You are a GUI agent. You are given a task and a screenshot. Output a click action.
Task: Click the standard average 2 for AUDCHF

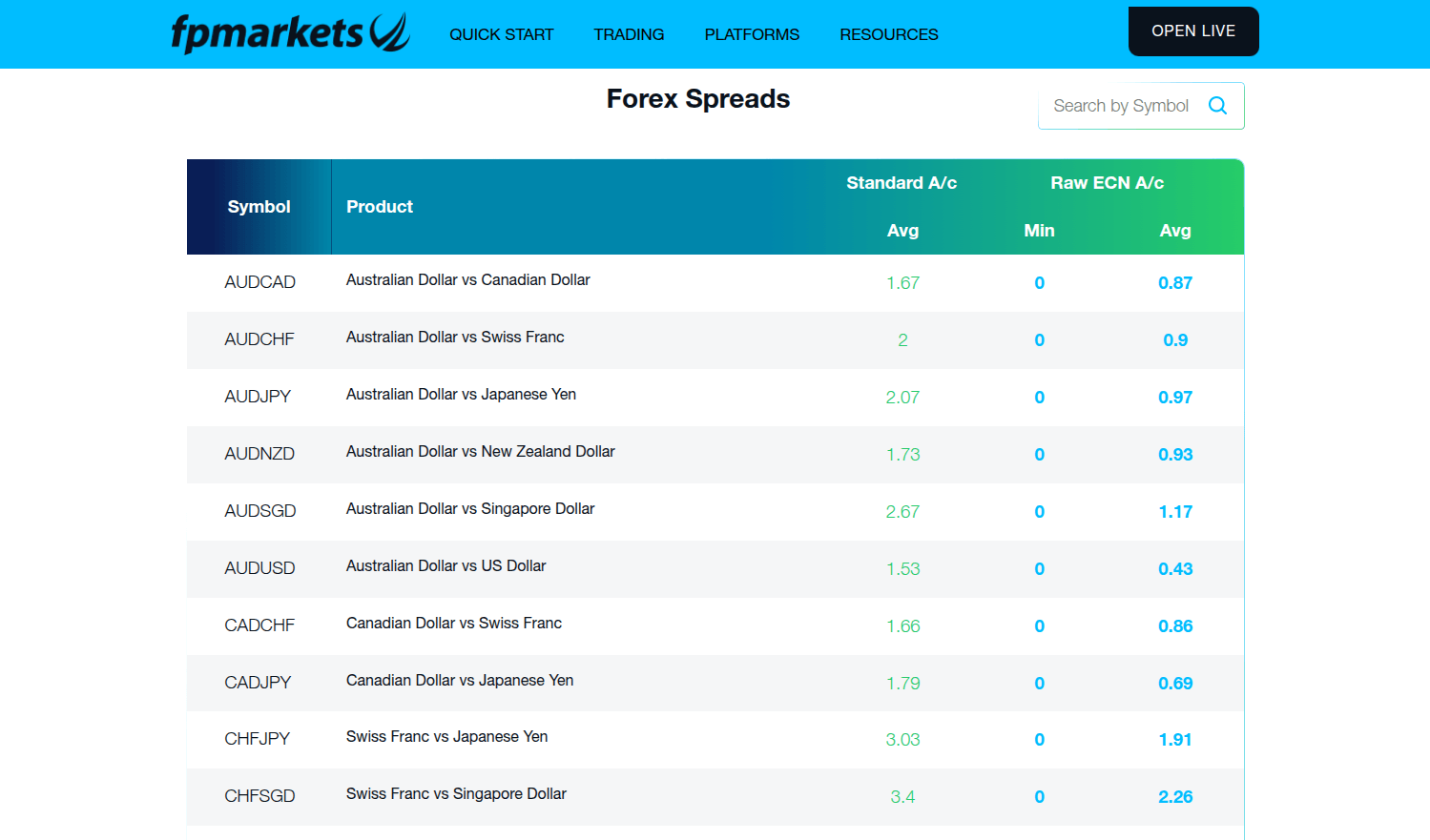click(x=902, y=340)
